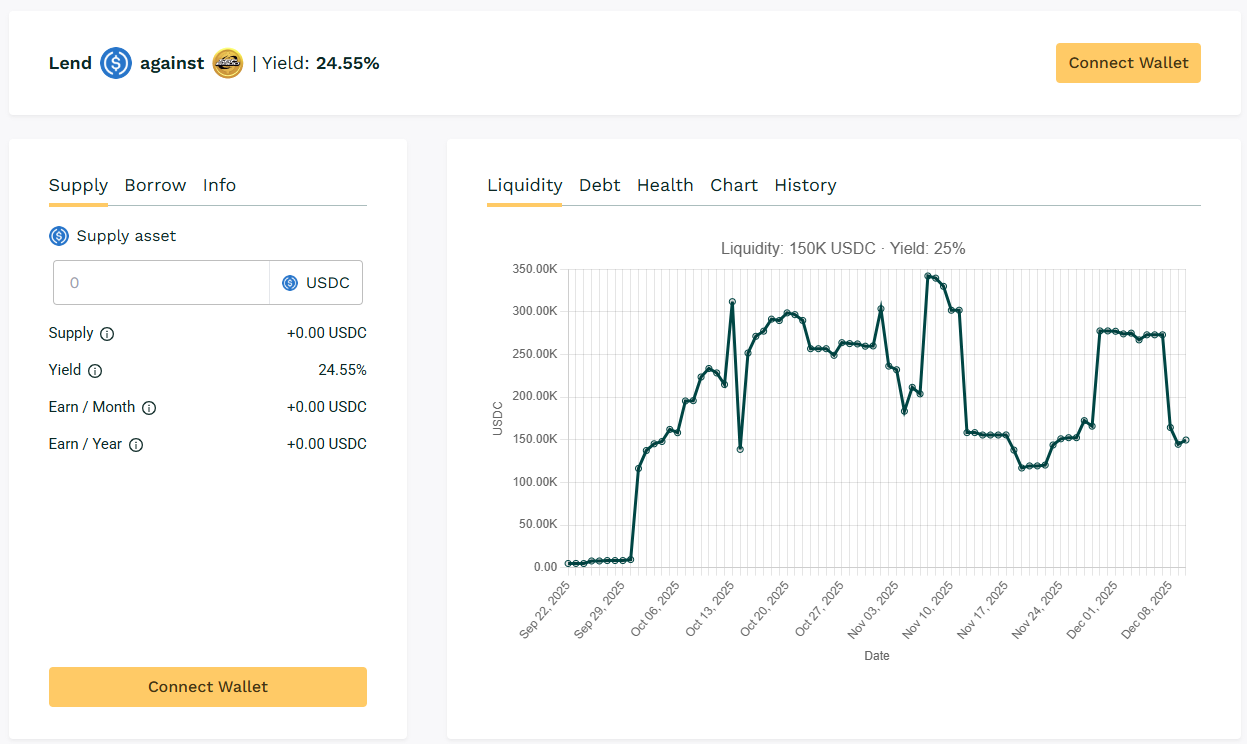
Task: Switch to the Borrow tab
Action: (155, 185)
